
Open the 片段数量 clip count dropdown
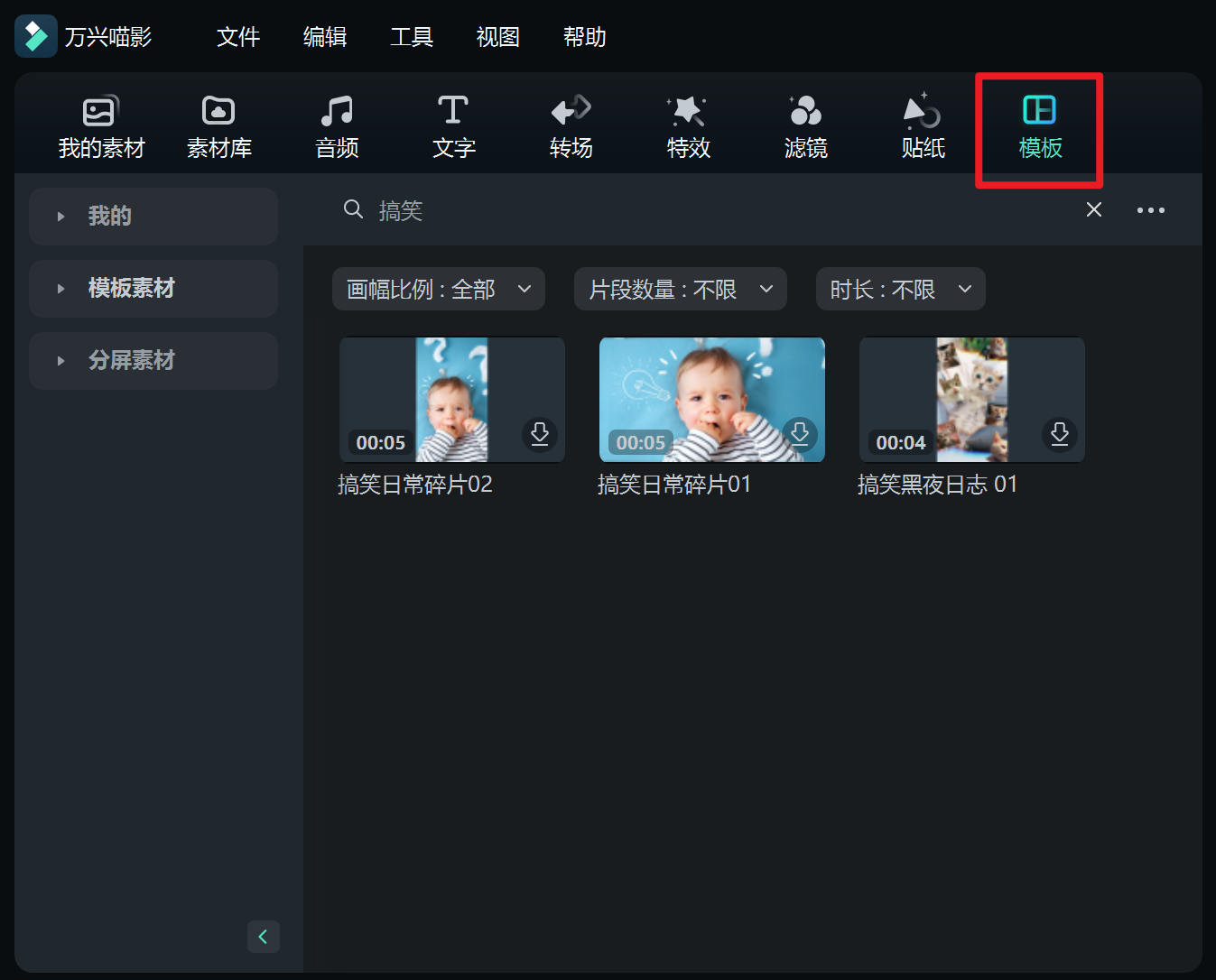[x=680, y=289]
